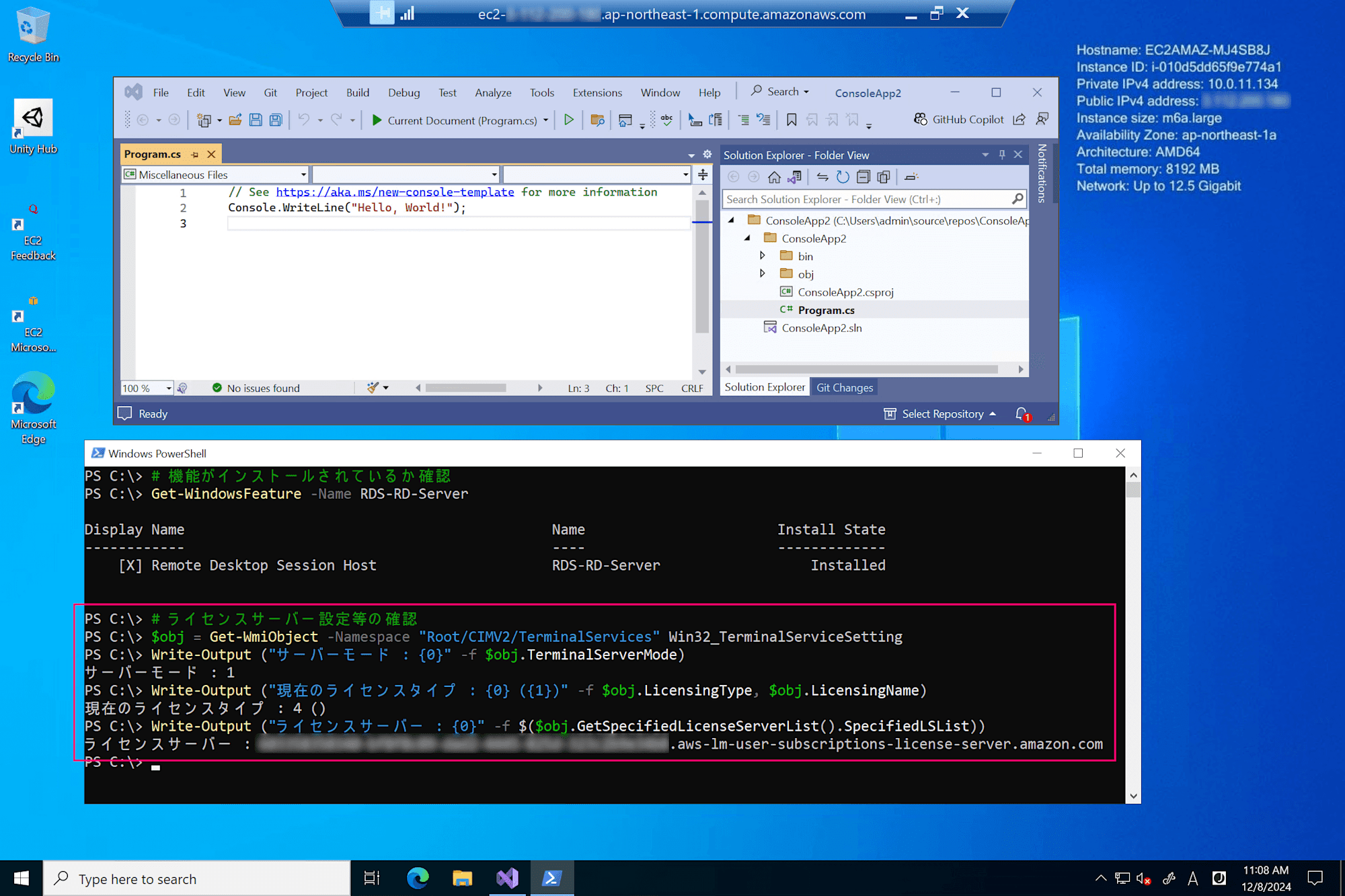
Task: Switch to the Solution Explorer bottom tab
Action: click(765, 387)
